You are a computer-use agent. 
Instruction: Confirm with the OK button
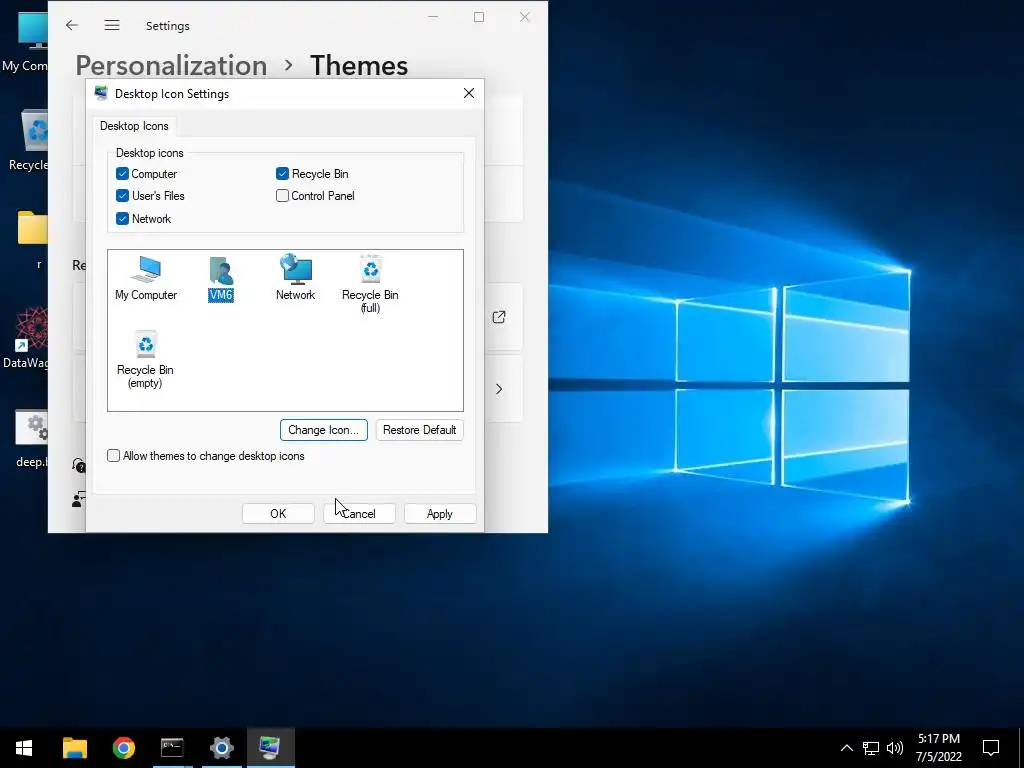point(278,514)
